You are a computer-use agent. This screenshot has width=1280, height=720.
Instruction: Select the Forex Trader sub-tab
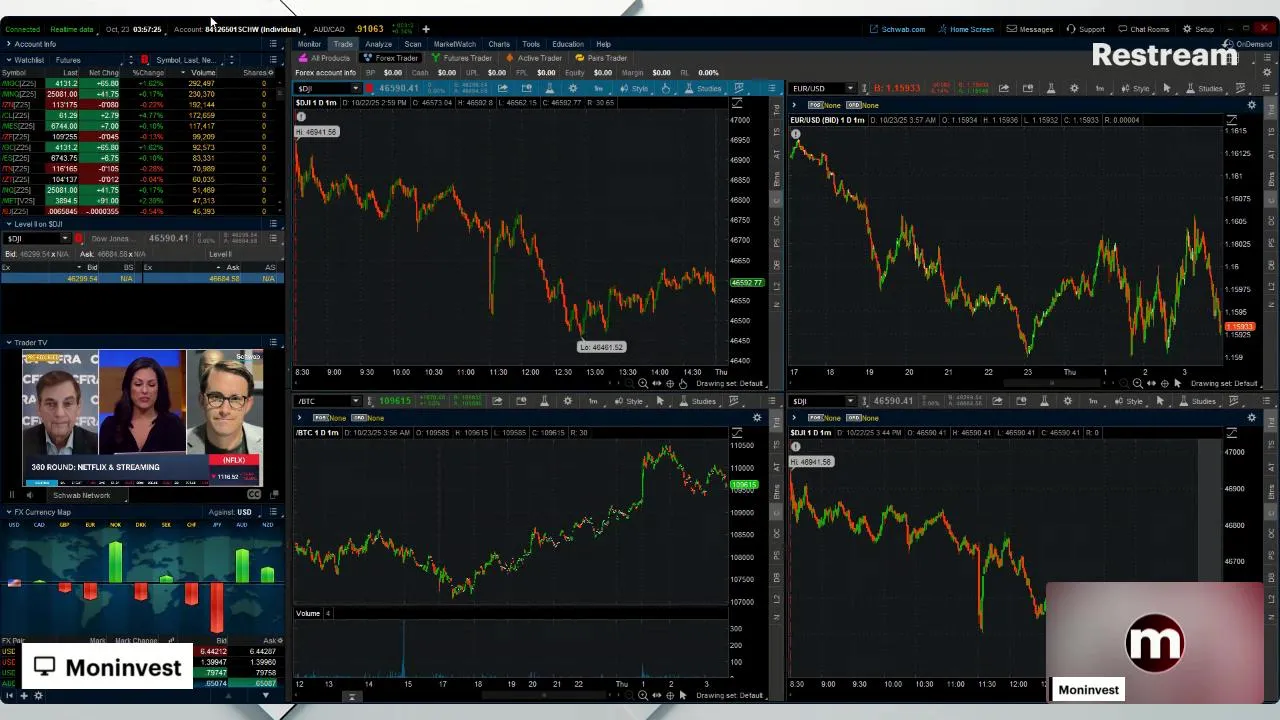[391, 58]
